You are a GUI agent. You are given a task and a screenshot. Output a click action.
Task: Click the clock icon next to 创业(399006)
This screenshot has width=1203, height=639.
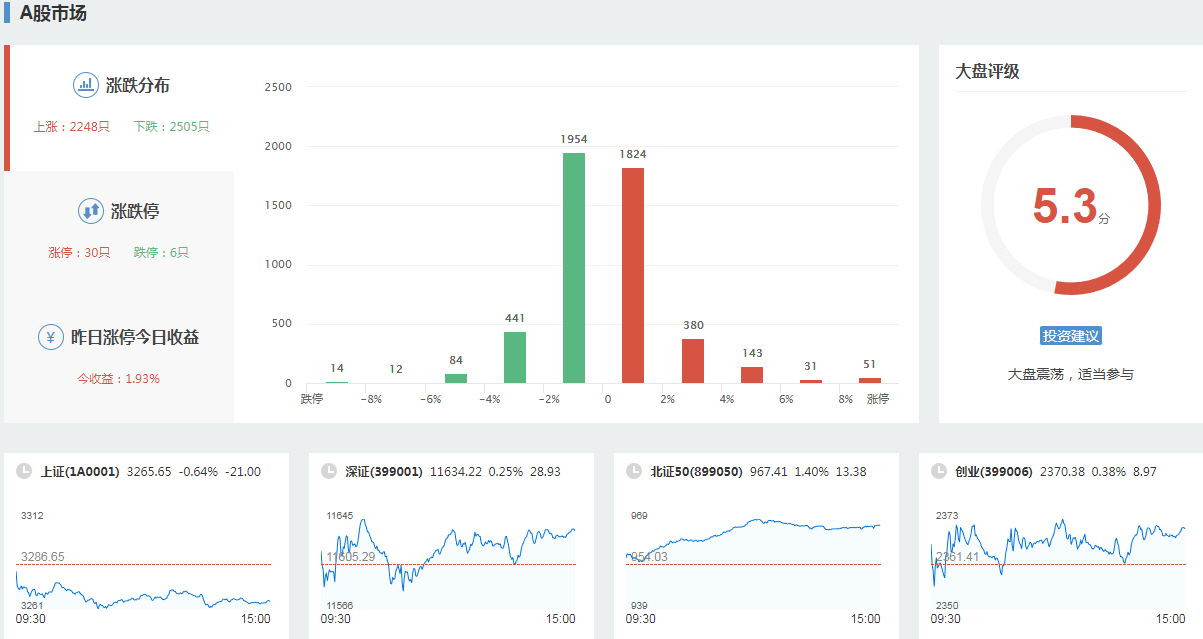click(x=938, y=471)
